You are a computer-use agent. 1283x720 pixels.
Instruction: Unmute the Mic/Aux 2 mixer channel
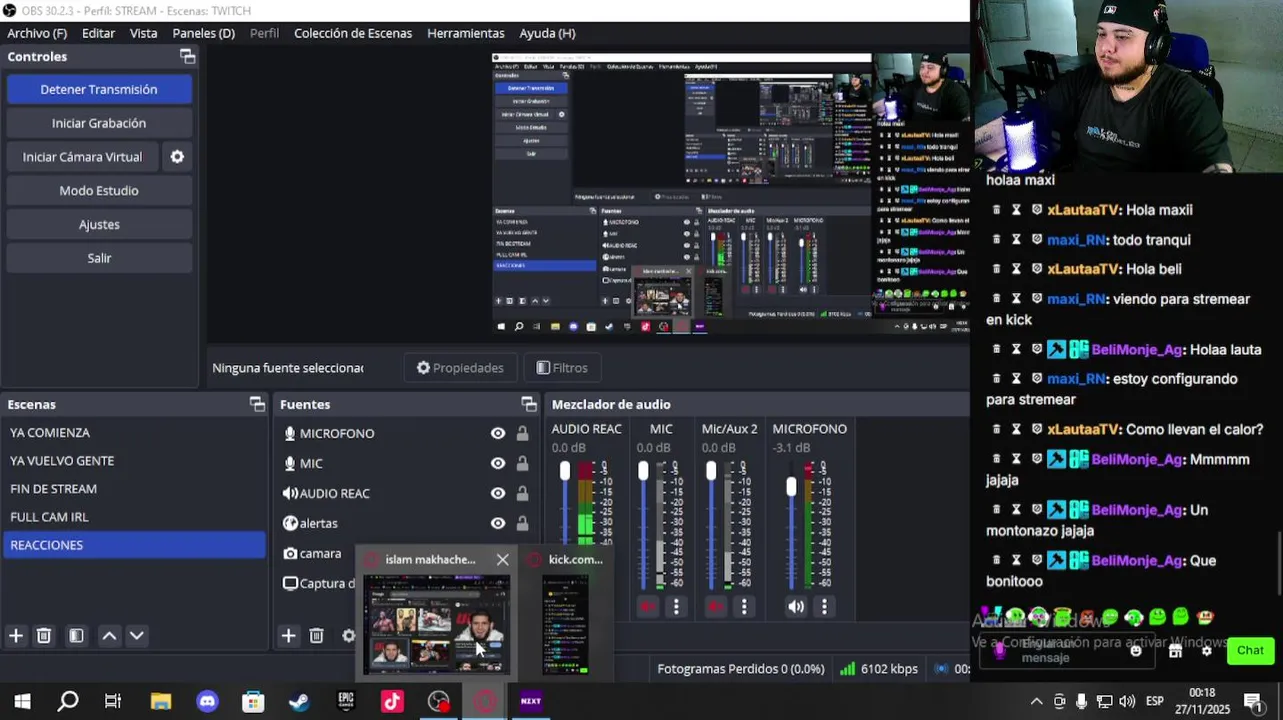[715, 606]
